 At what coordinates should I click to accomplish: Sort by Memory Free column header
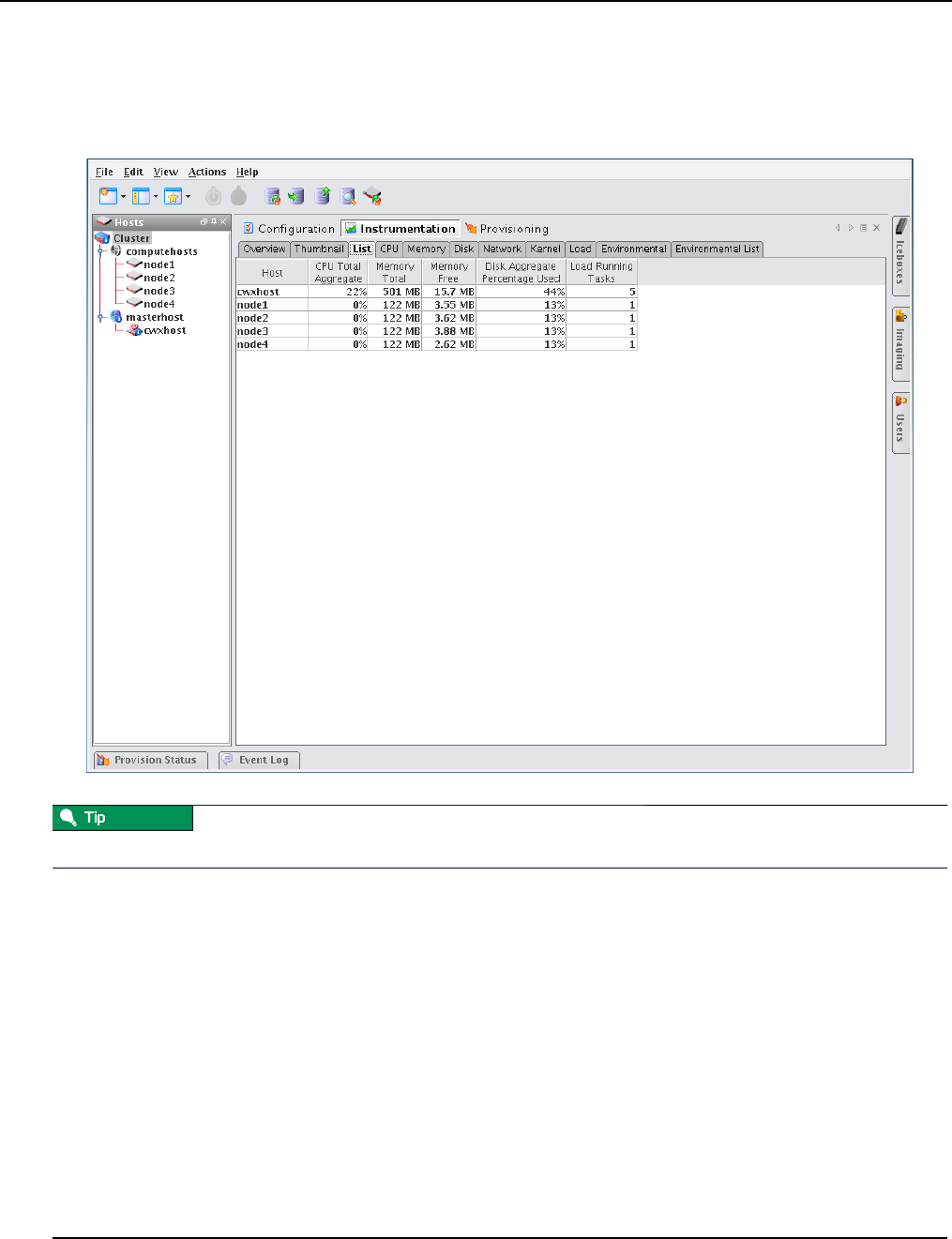(449, 272)
